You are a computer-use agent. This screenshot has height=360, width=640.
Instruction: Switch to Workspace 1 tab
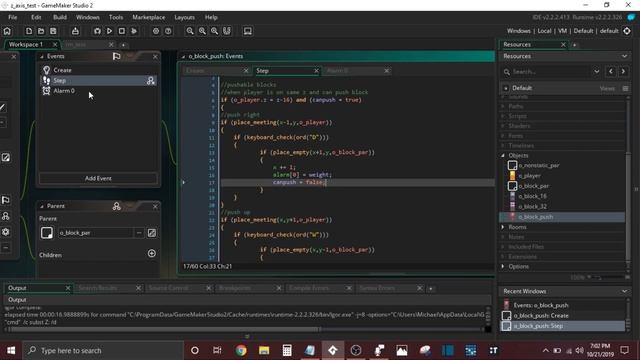[26, 44]
